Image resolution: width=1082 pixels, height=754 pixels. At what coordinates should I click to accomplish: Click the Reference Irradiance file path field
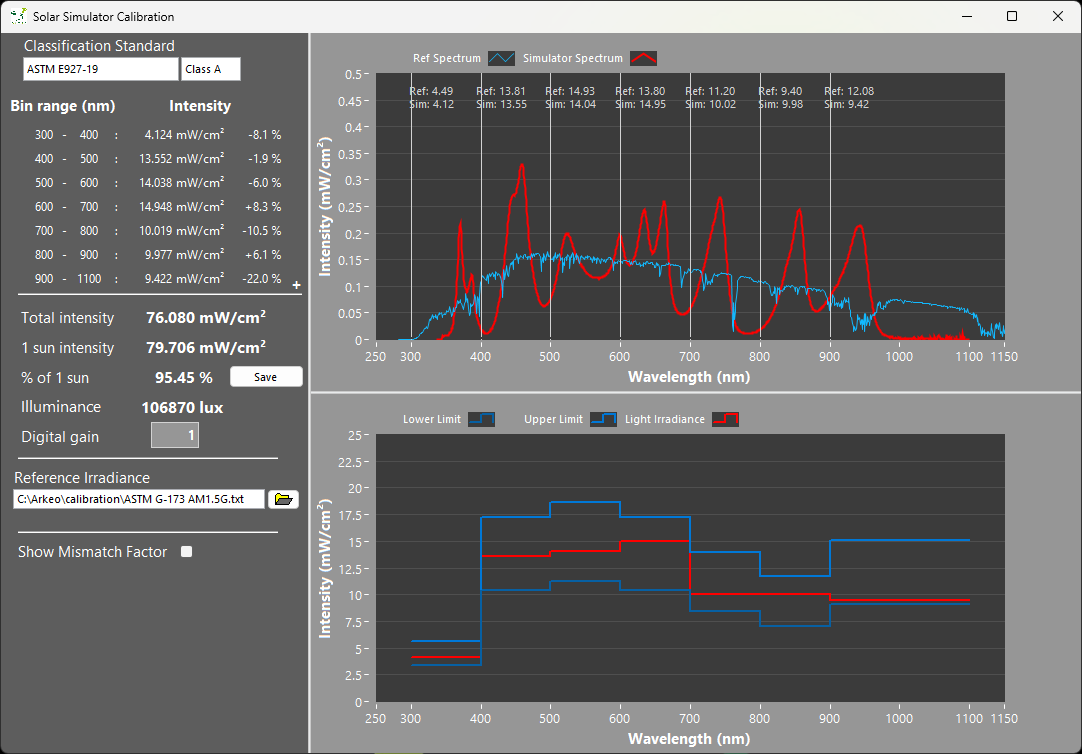[139, 499]
